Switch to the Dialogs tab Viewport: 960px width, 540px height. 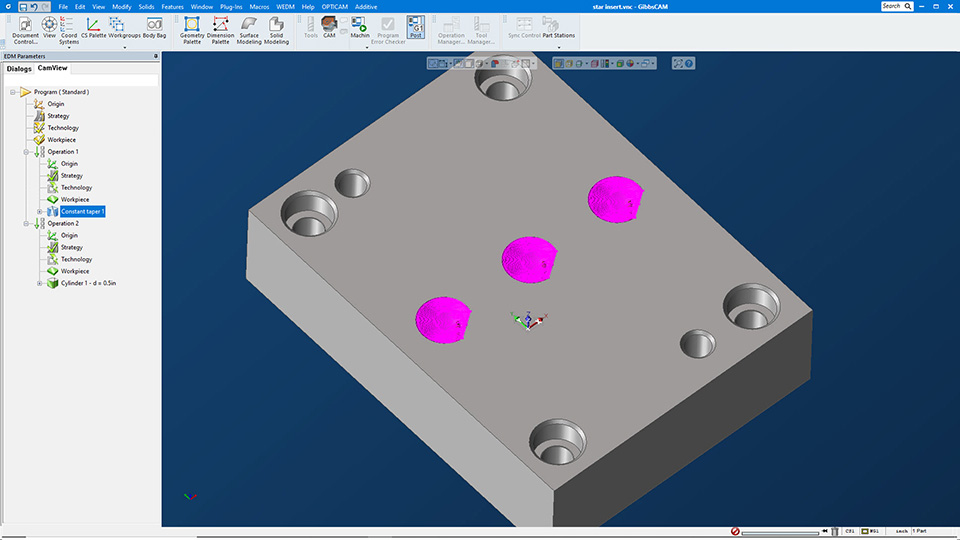coord(18,68)
